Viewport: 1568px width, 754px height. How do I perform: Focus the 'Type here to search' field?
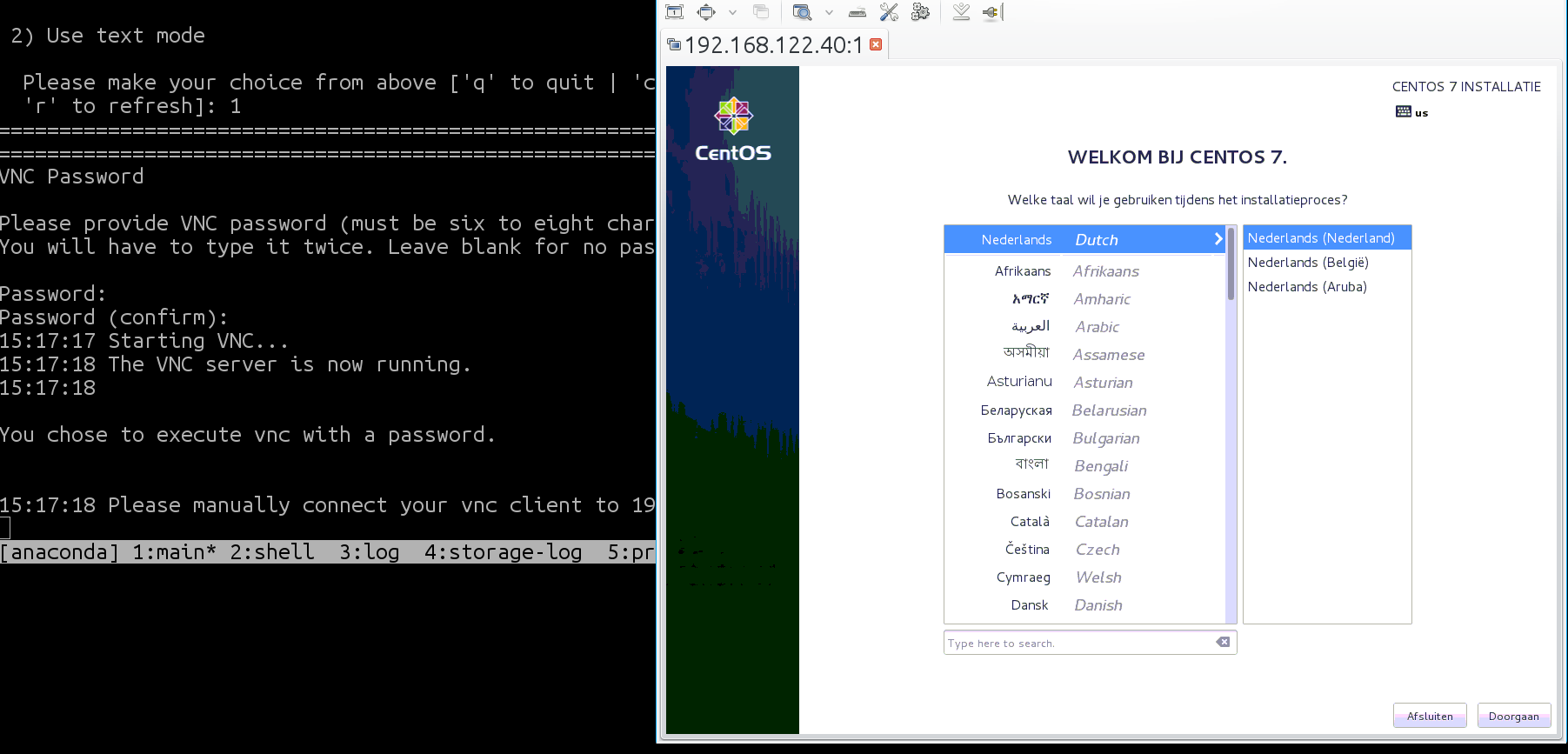tap(1090, 643)
